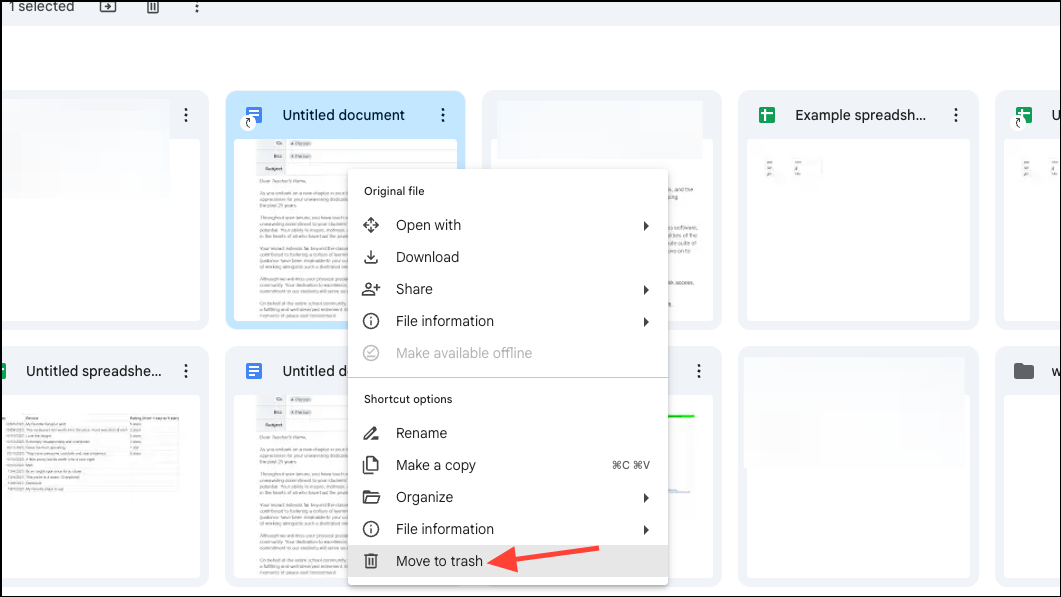Click the Move to trash menu entry
1061x597 pixels.
pos(507,561)
